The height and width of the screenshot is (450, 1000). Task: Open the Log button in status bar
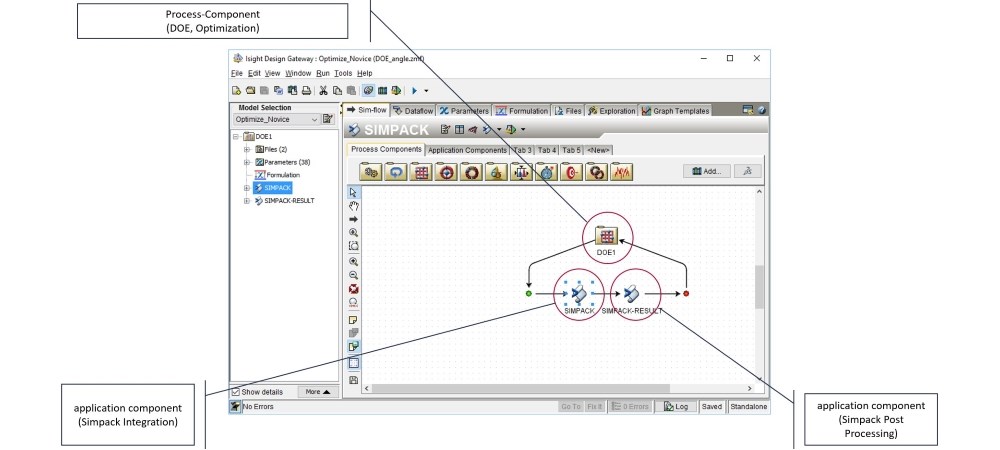click(x=676, y=407)
